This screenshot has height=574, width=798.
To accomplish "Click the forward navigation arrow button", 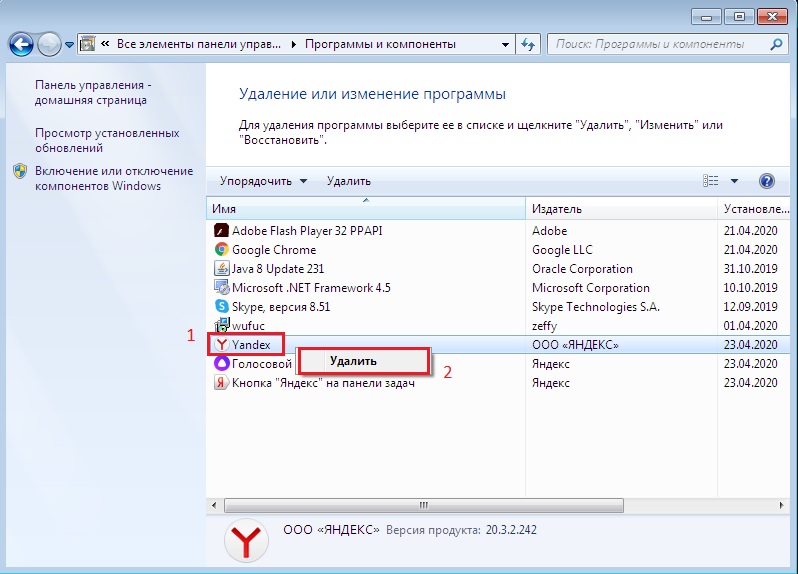I will (x=49, y=44).
